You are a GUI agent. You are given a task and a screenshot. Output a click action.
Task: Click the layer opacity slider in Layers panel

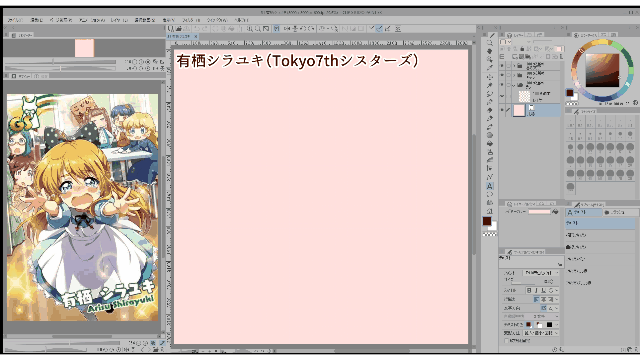tap(543, 41)
